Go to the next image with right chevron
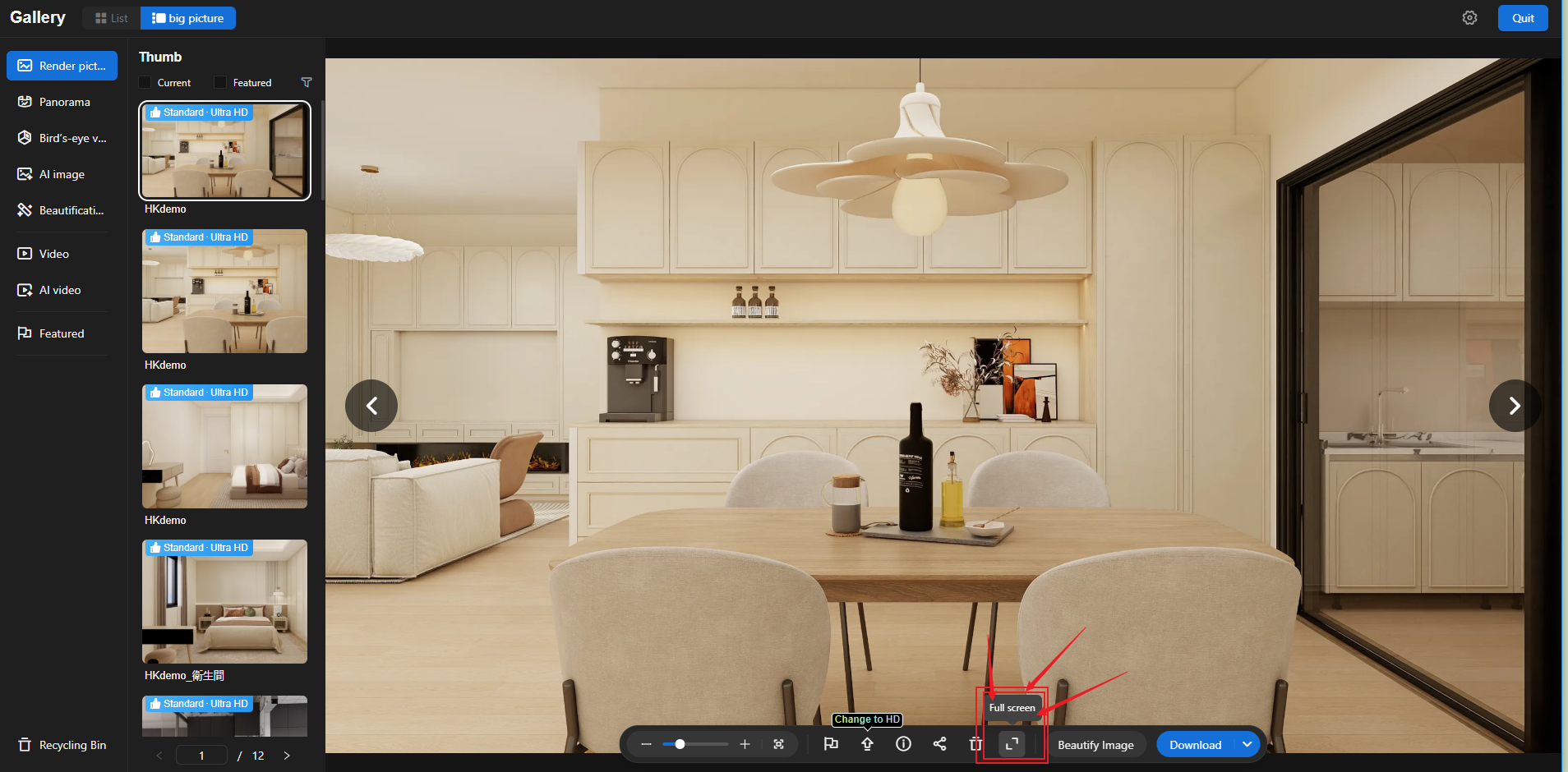Screen dimensions: 1568x772 point(1514,406)
